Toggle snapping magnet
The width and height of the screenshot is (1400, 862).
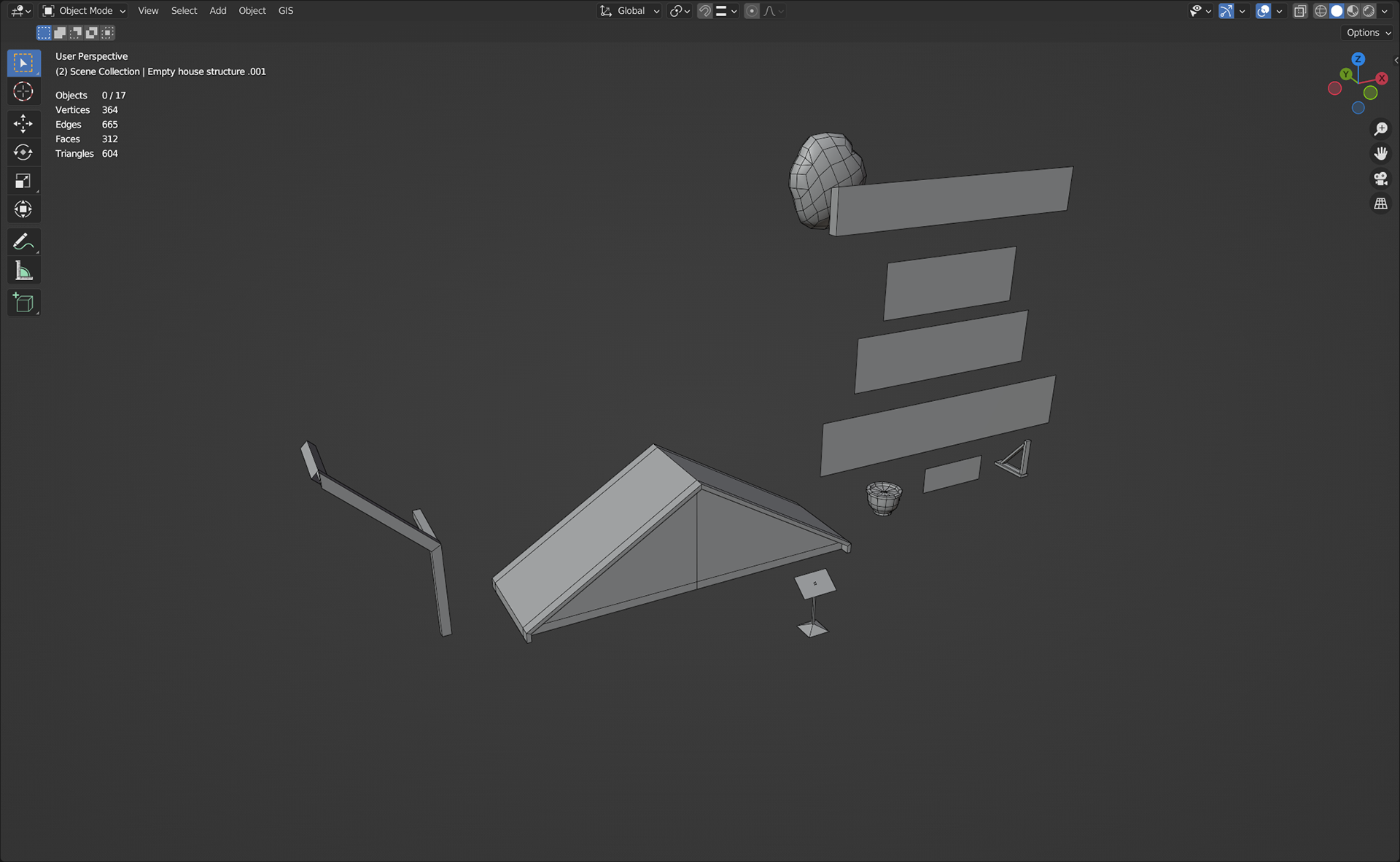coord(704,11)
